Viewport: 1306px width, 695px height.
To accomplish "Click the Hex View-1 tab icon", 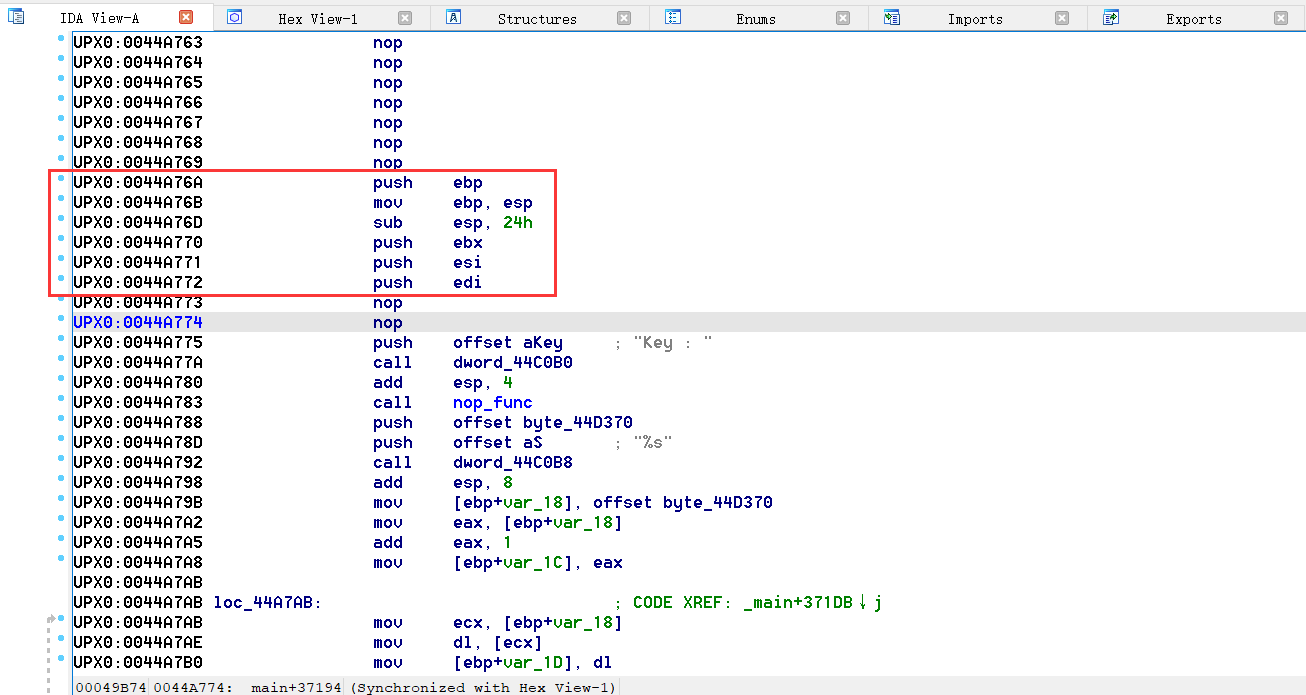I will coord(234,17).
